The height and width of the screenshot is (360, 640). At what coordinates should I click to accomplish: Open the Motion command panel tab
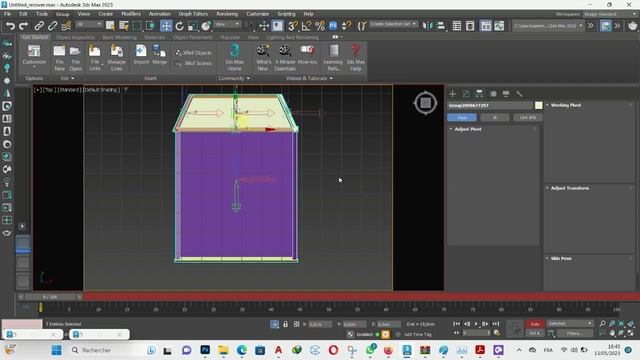coord(493,94)
